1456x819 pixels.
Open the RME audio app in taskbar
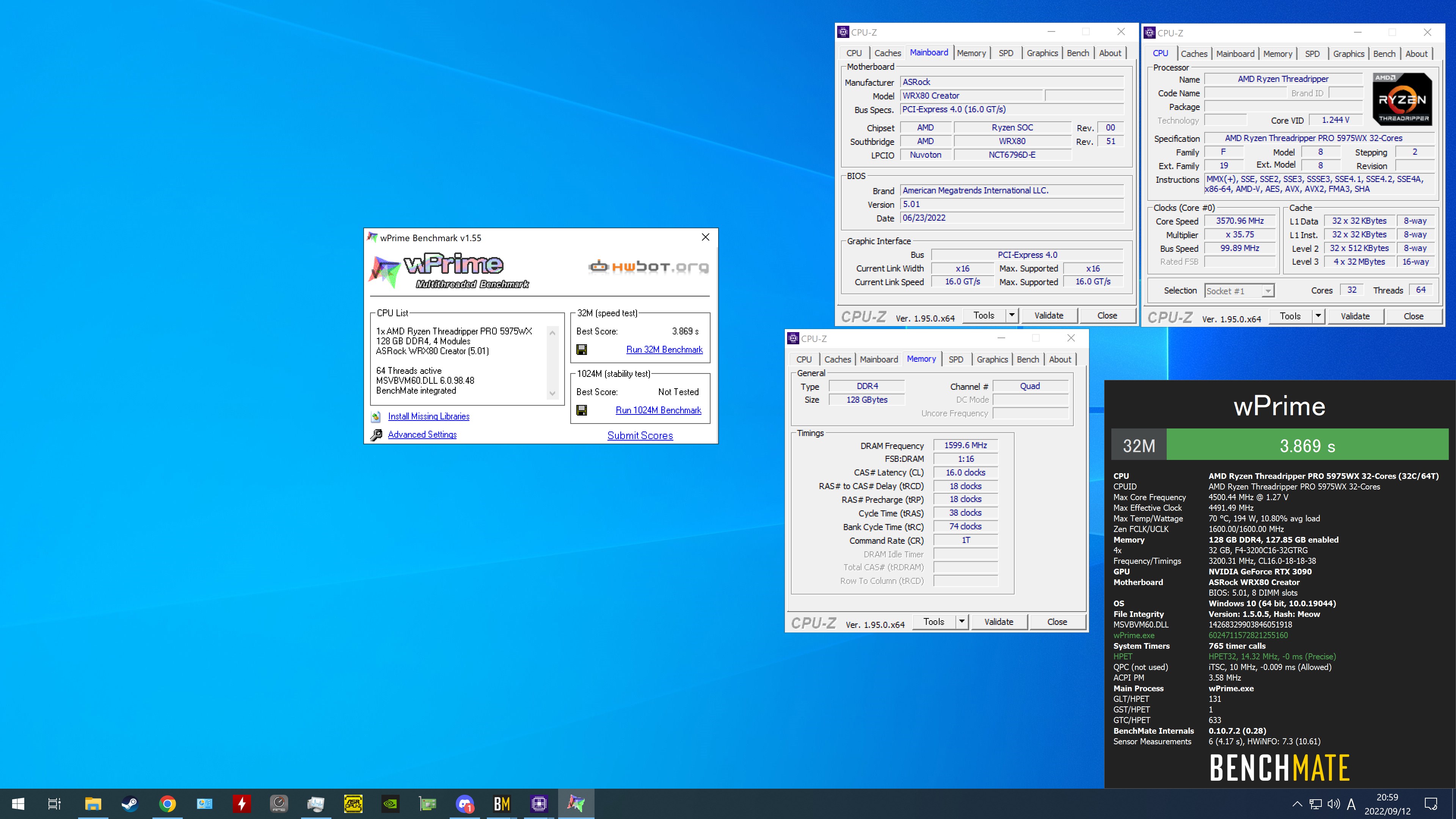click(x=279, y=803)
